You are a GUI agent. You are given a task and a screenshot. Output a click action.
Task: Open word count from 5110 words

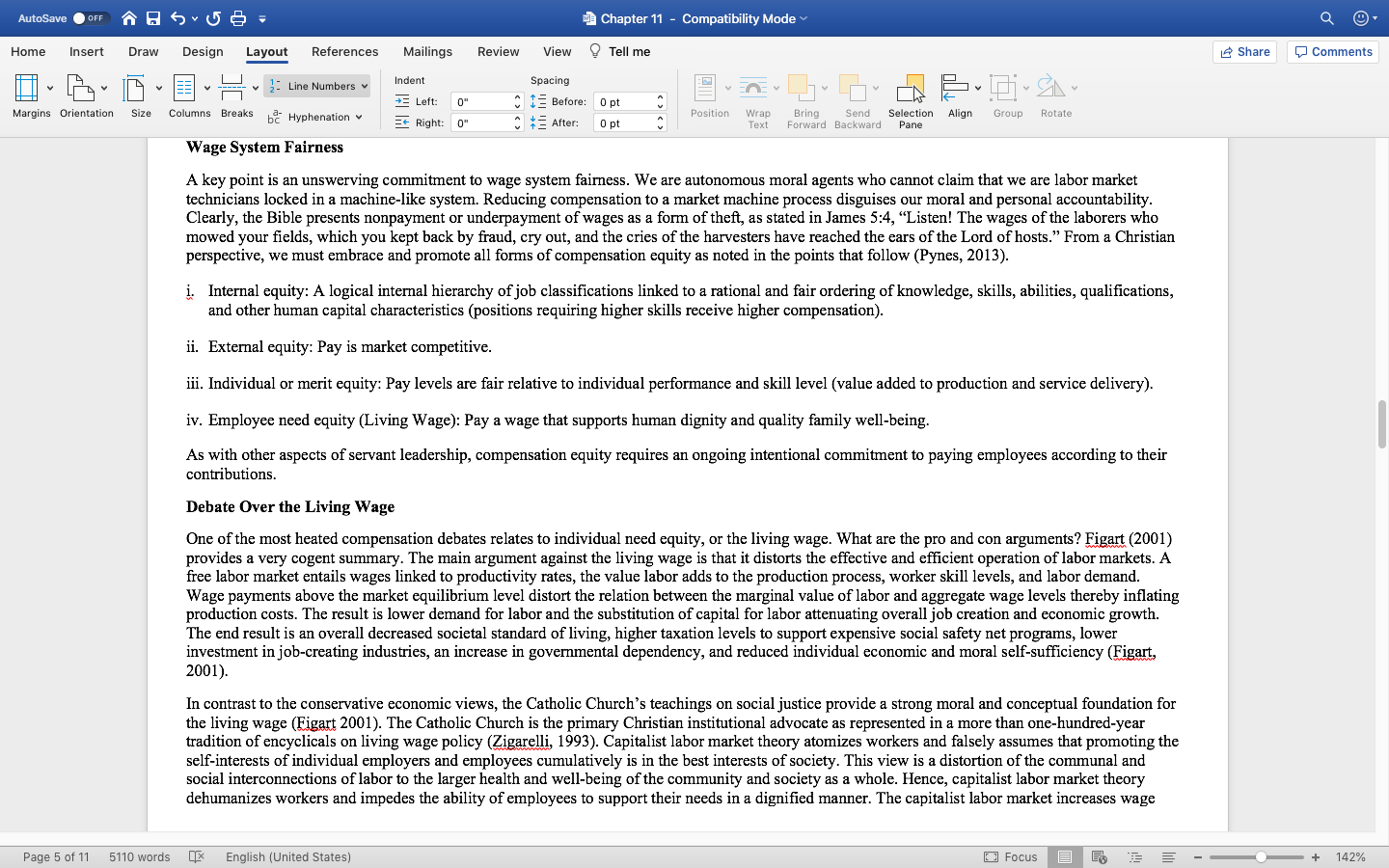(x=140, y=856)
